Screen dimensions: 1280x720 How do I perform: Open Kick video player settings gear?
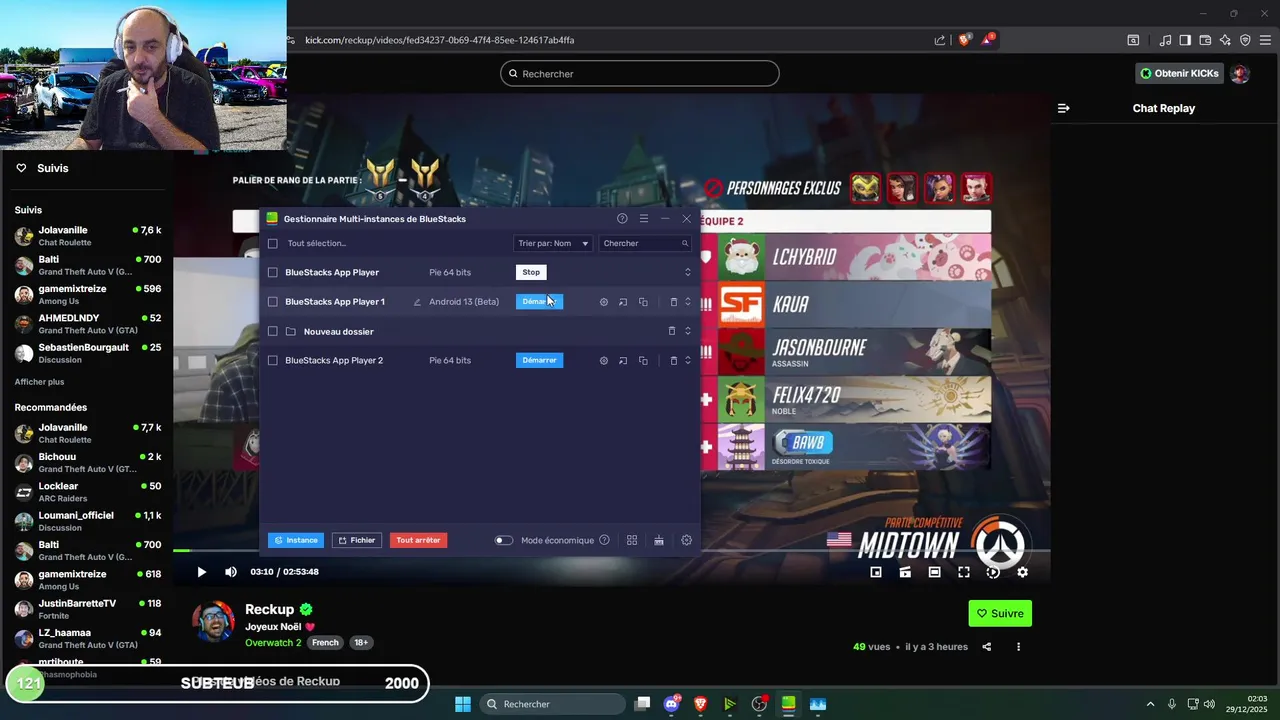pos(1022,572)
